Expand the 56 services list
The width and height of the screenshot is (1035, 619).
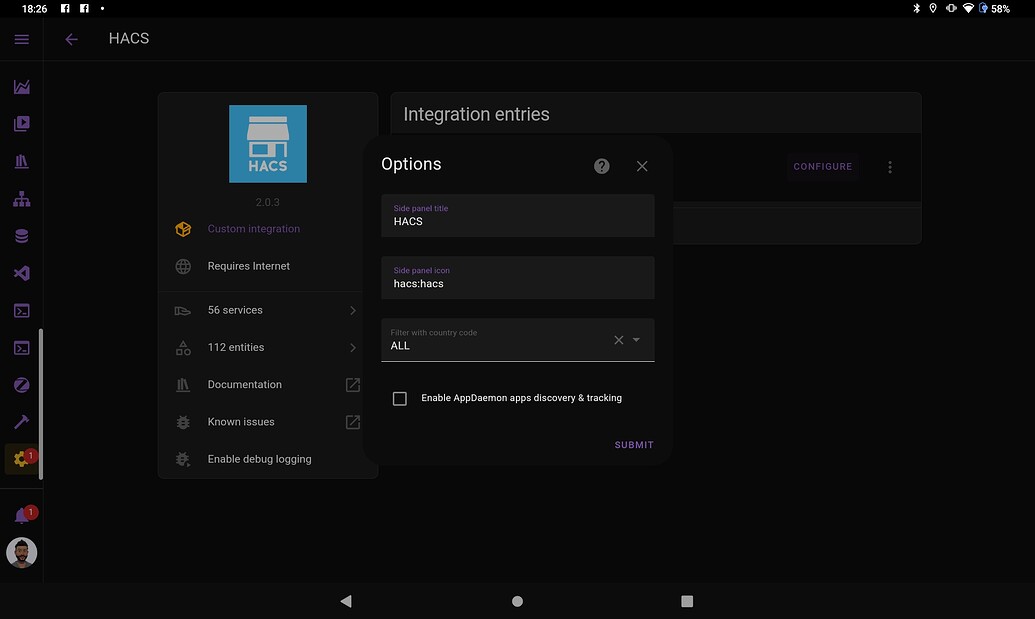coord(267,310)
